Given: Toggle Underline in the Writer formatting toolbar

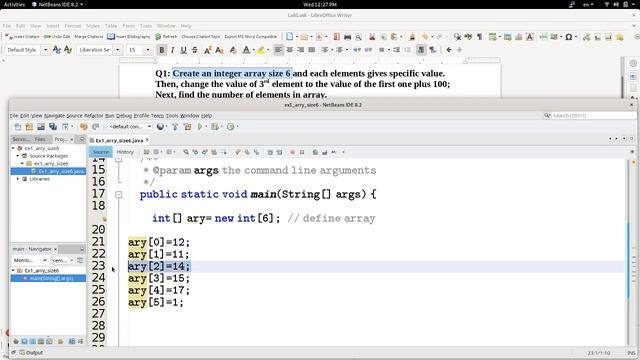Looking at the screenshot, I should (x=183, y=50).
